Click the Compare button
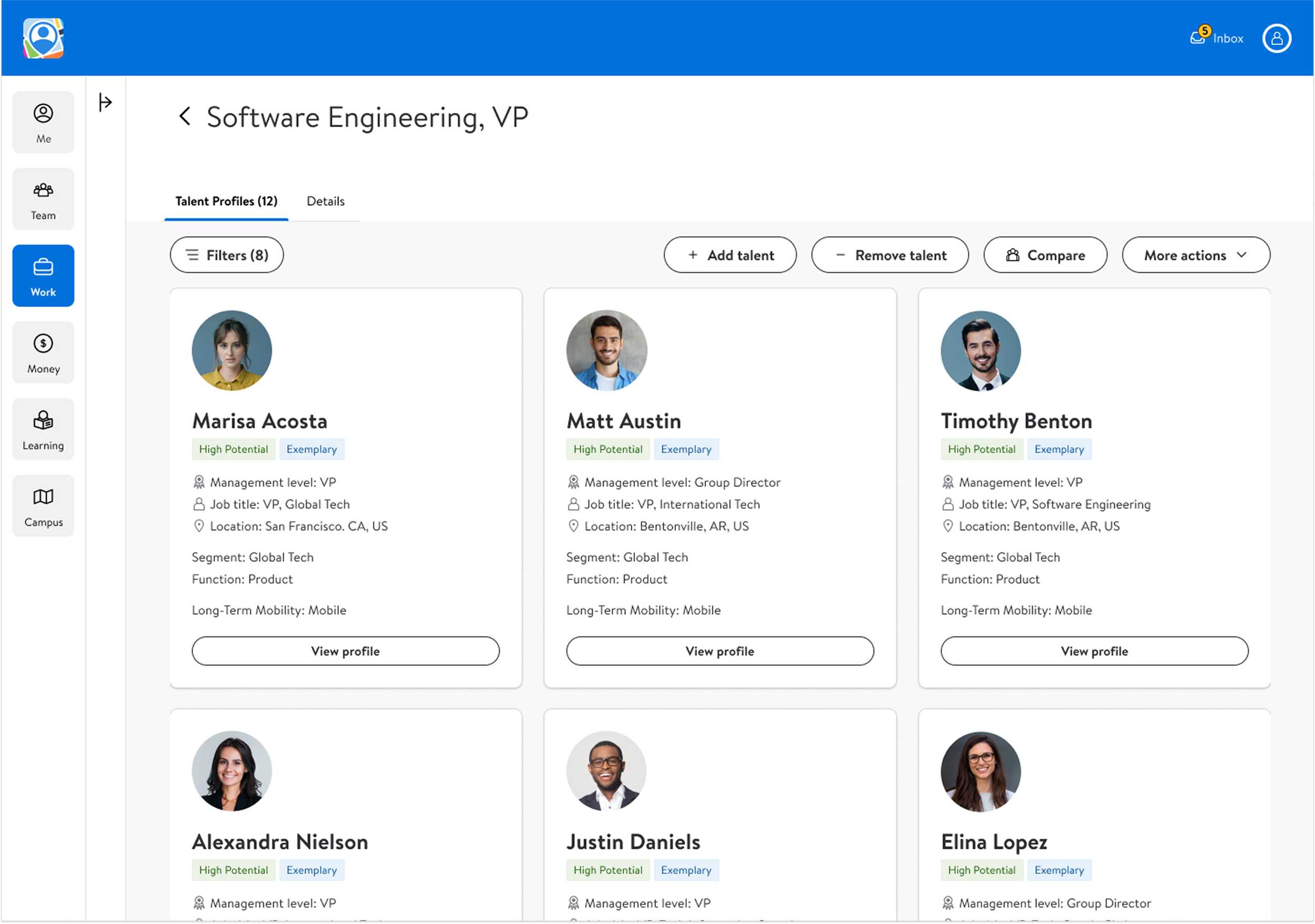Image resolution: width=1315 pixels, height=924 pixels. (1045, 256)
